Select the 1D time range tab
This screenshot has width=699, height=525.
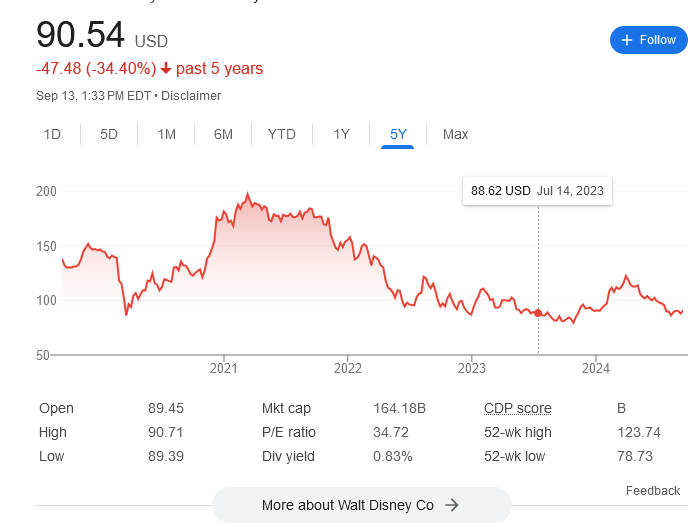52,134
